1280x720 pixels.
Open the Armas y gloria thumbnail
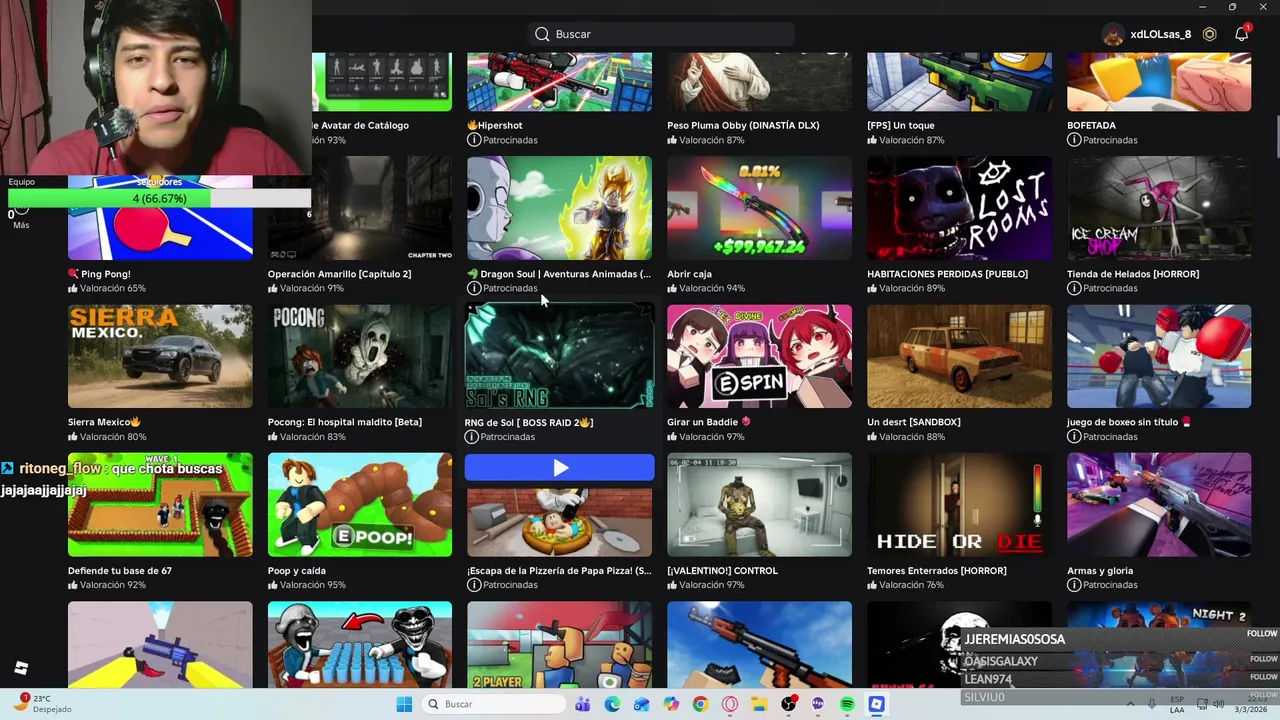1159,505
